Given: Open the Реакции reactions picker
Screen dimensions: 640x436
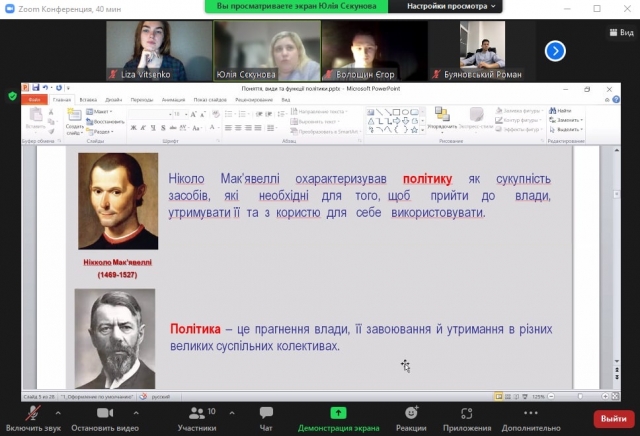Looking at the screenshot, I should pyautogui.click(x=410, y=414).
